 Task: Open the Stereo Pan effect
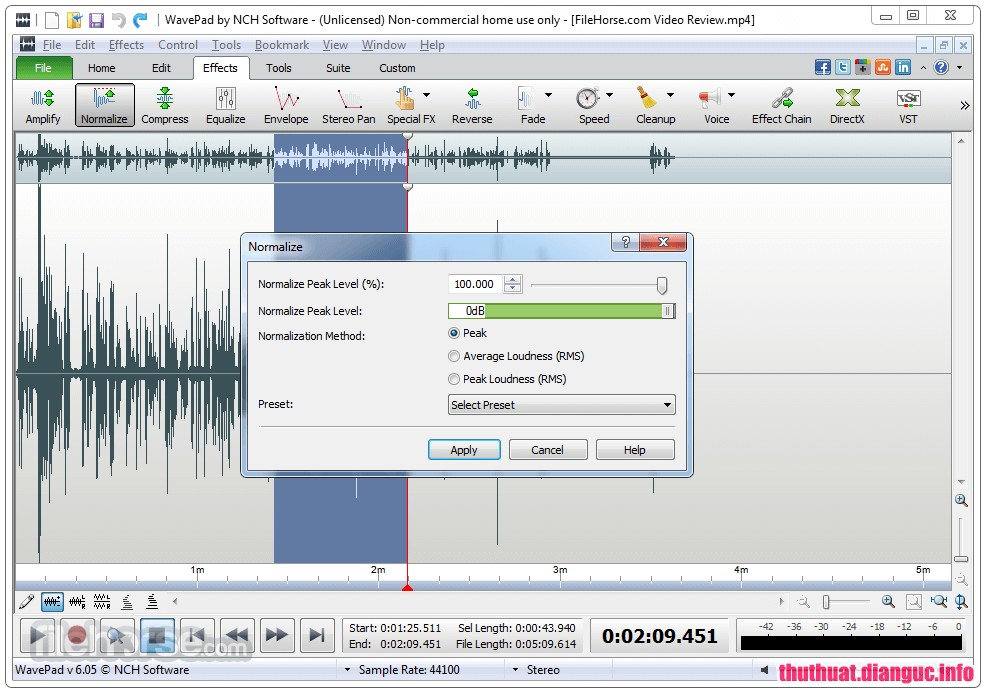[349, 106]
